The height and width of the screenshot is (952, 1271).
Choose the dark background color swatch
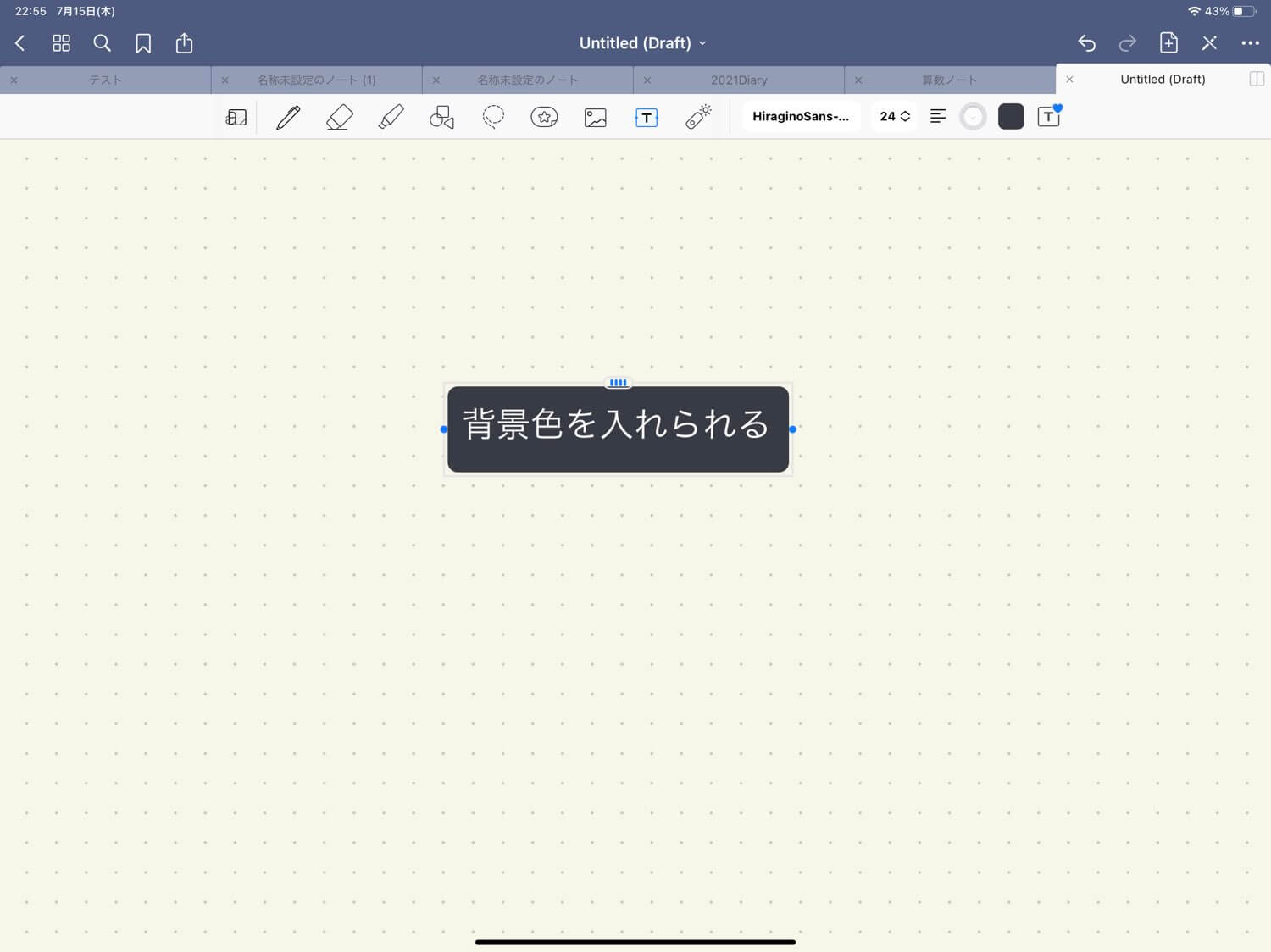(1011, 117)
